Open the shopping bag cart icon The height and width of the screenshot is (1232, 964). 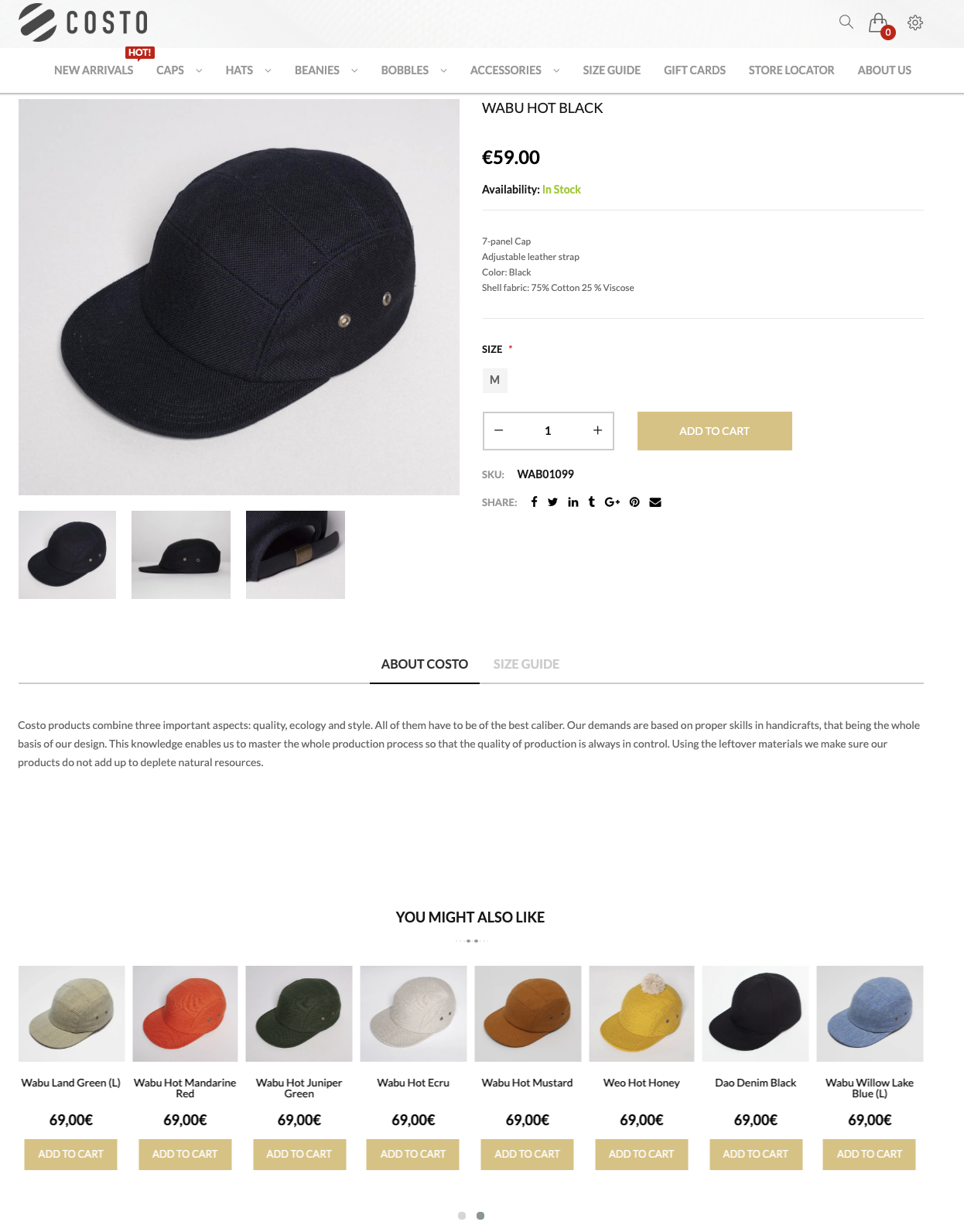coord(878,22)
